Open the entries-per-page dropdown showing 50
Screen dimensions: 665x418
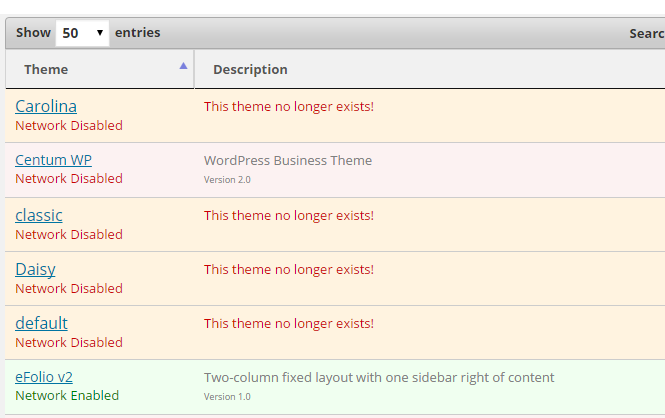82,33
